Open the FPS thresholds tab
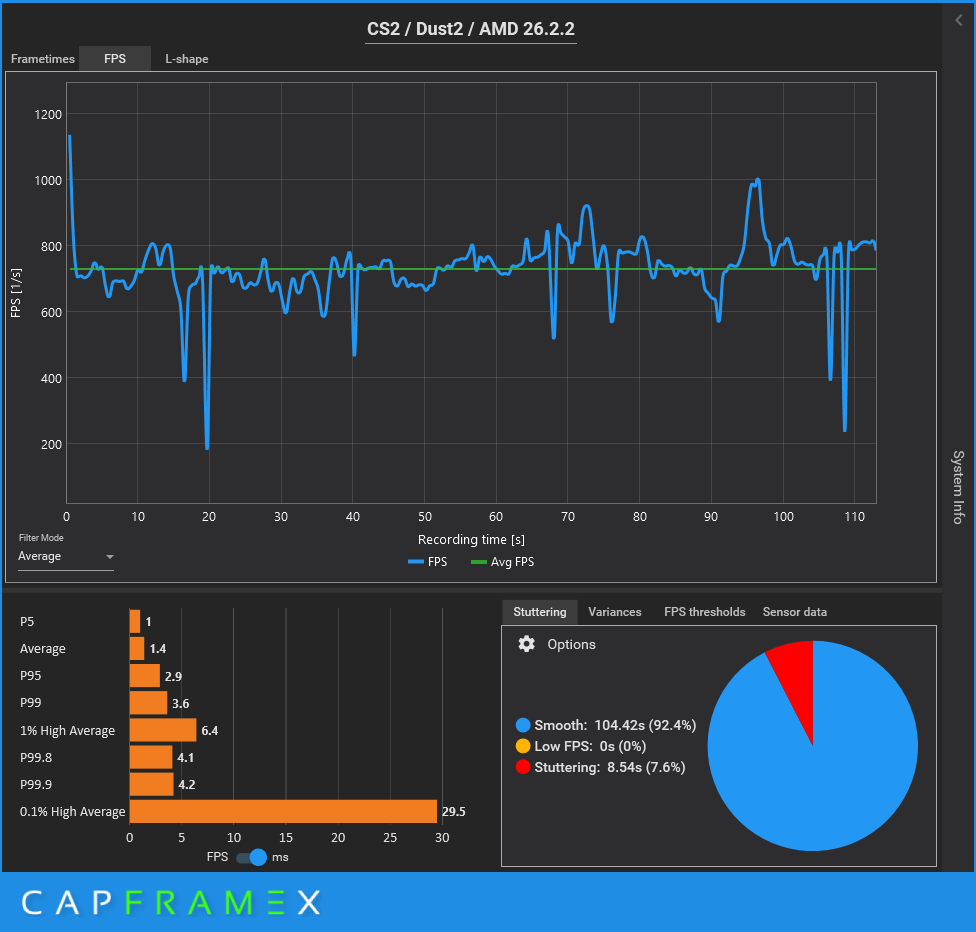 [704, 612]
